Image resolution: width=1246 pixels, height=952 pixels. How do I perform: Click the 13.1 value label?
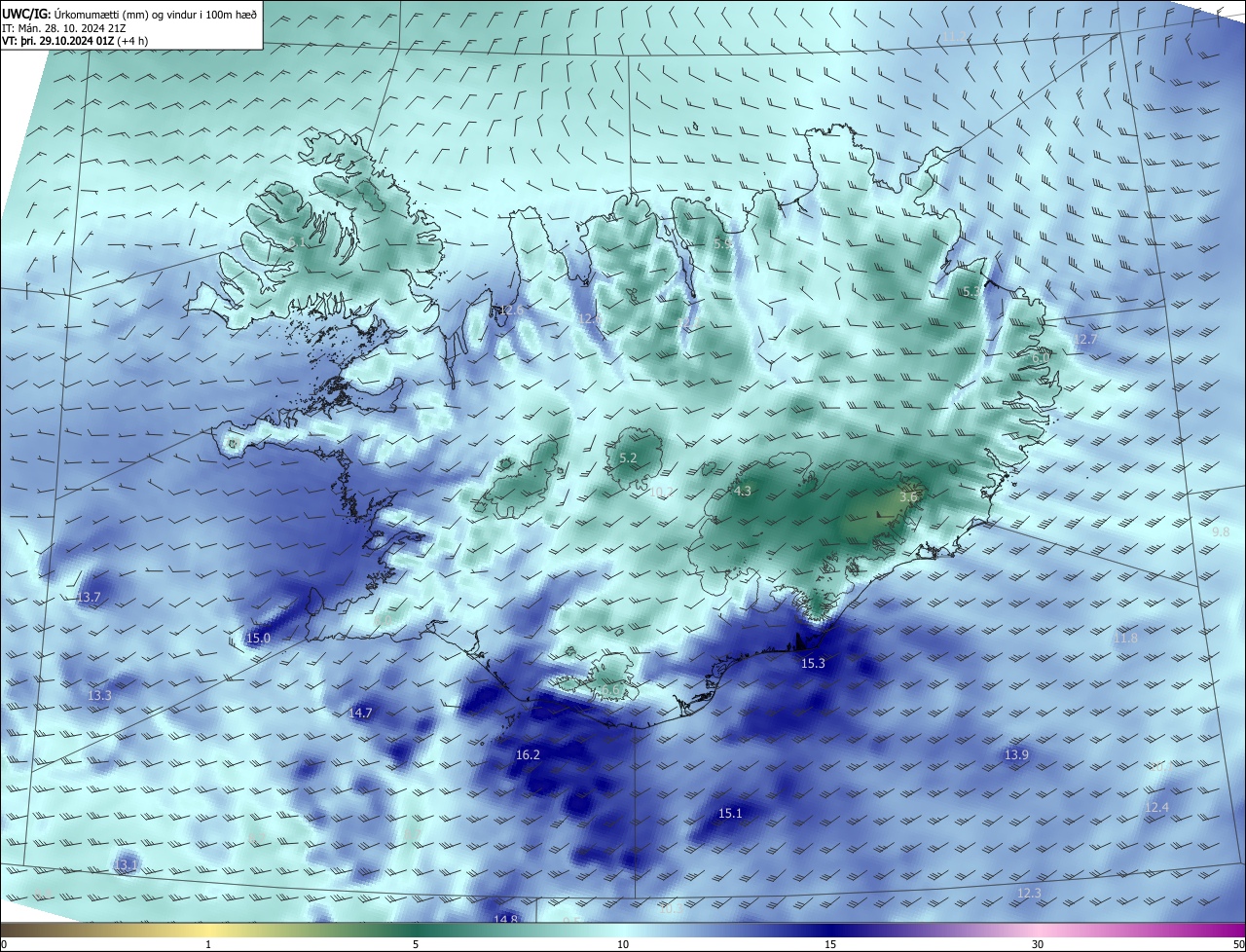pyautogui.click(x=127, y=864)
